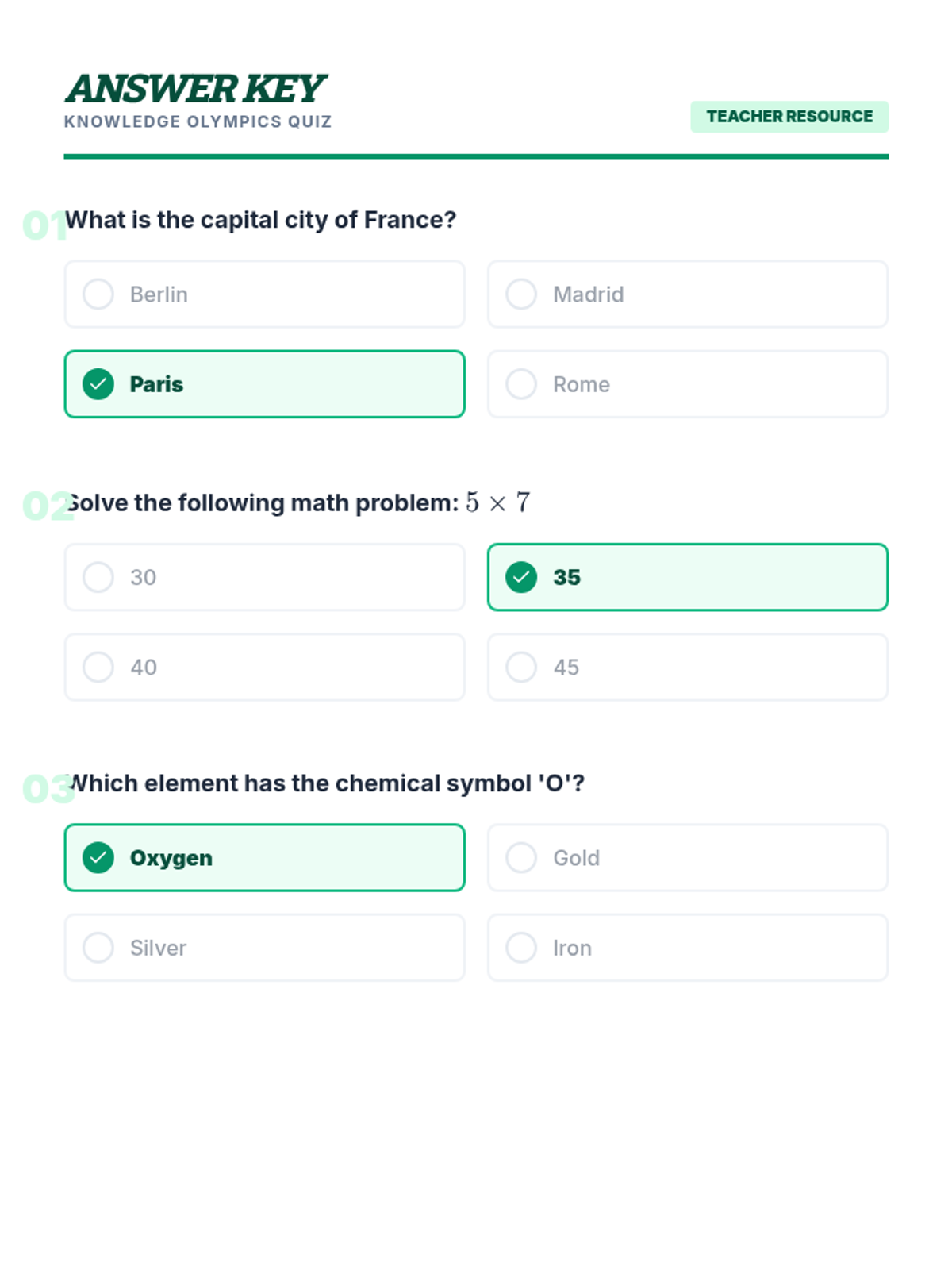952x1270 pixels.
Task: Click the Answer Key title
Action: coord(195,89)
